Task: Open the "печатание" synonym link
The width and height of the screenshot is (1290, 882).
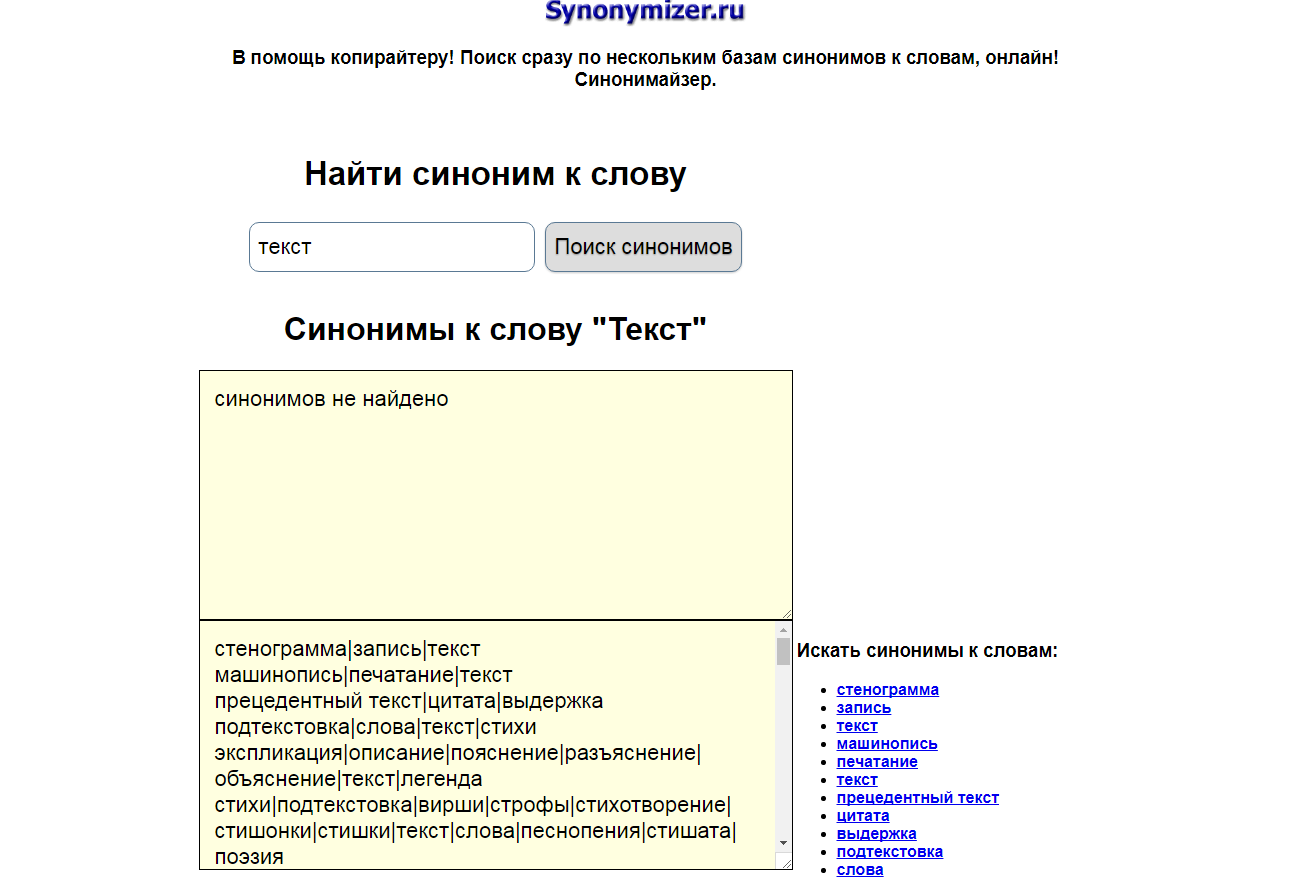Action: [876, 761]
